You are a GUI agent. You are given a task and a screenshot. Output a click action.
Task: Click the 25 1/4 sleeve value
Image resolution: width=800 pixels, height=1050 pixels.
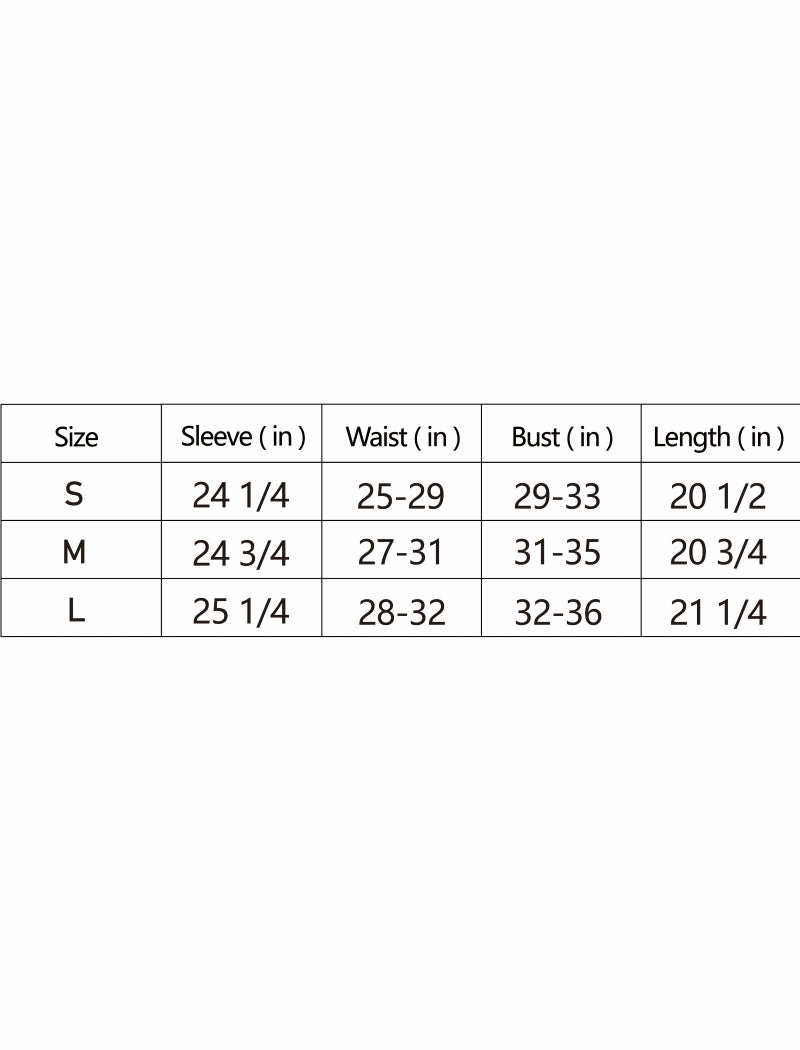click(x=240, y=611)
